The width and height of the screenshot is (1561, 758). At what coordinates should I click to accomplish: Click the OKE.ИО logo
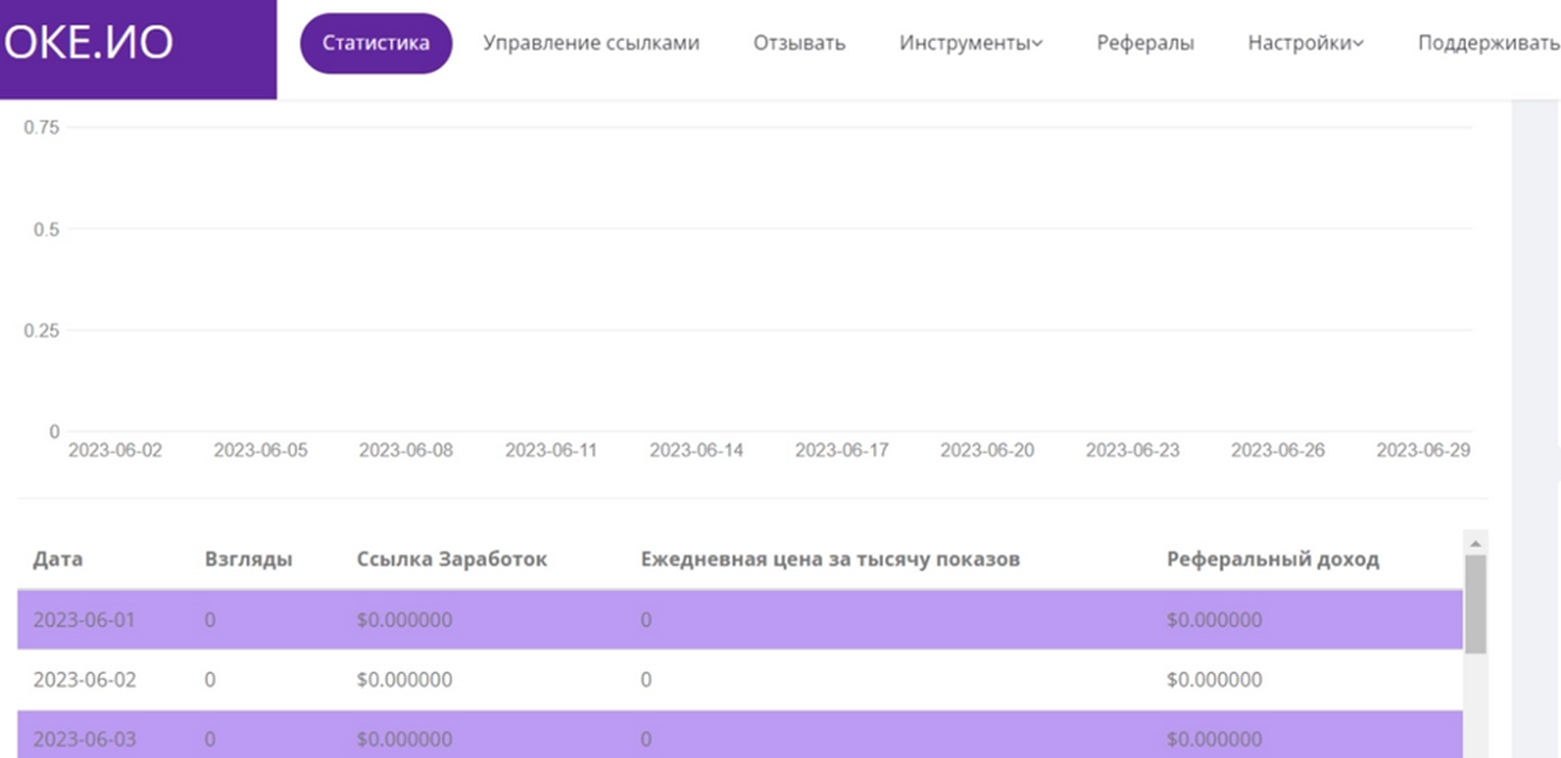tap(90, 42)
